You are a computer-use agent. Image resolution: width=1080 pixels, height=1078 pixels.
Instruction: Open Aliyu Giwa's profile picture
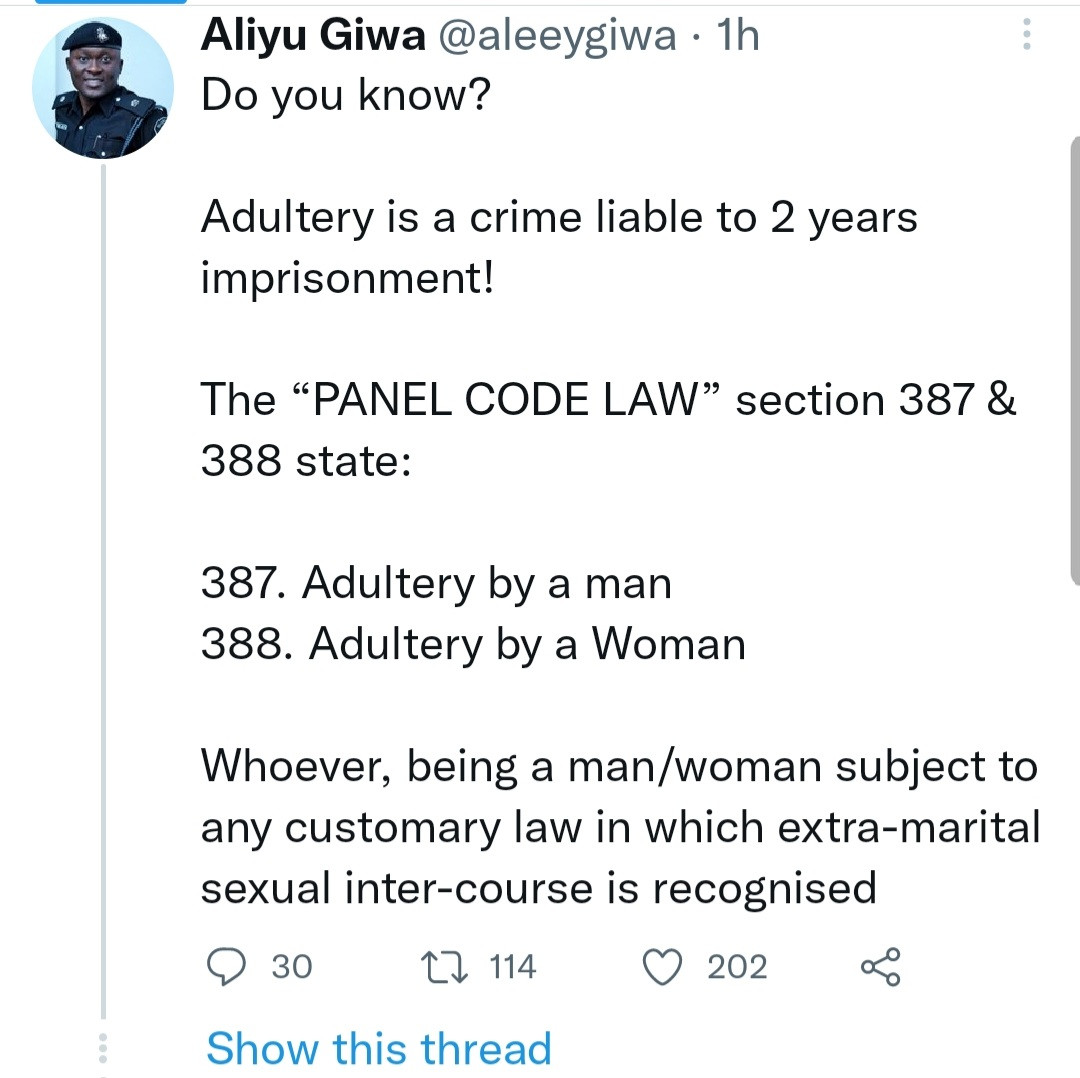(103, 89)
